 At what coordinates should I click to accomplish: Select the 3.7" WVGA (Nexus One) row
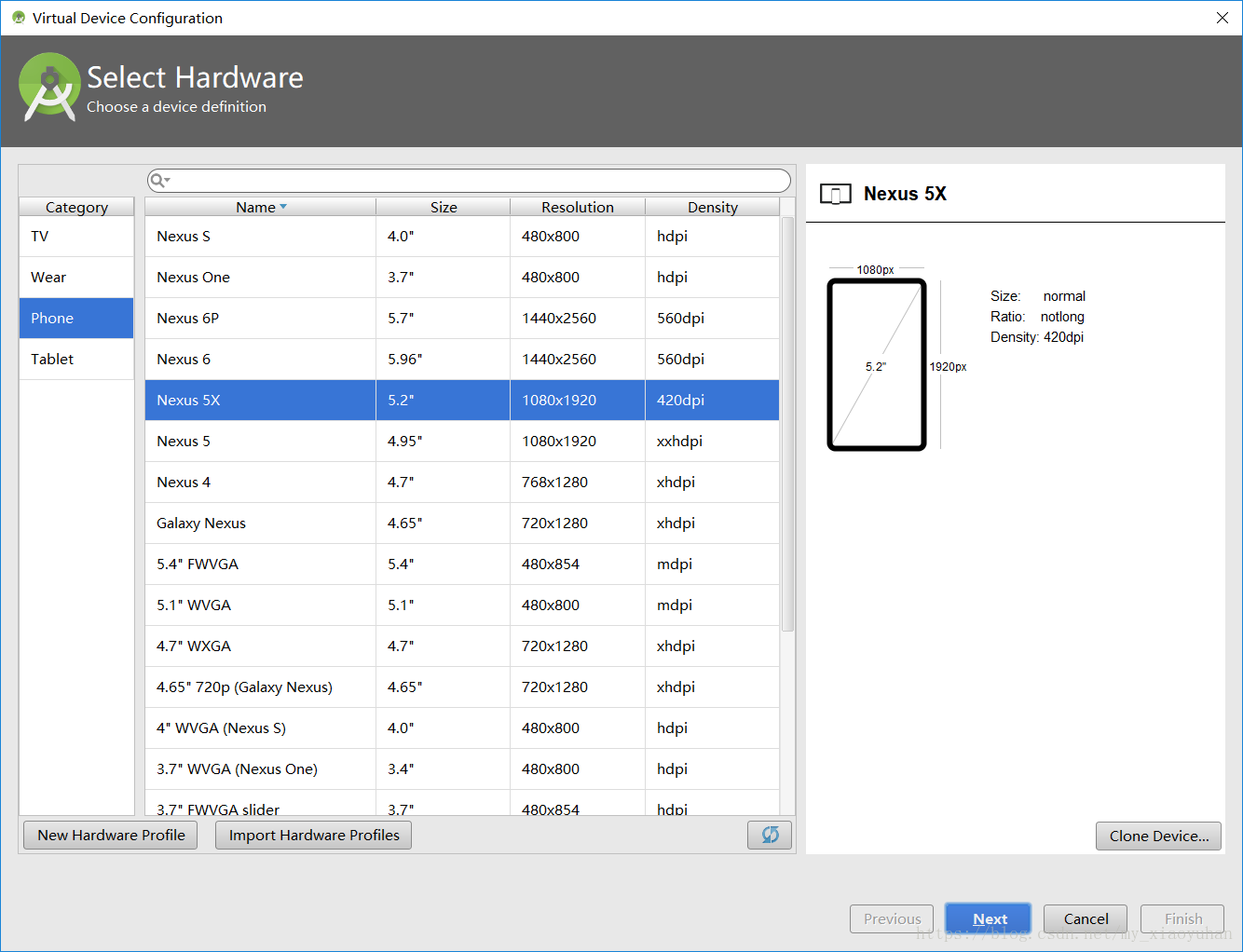tap(462, 769)
